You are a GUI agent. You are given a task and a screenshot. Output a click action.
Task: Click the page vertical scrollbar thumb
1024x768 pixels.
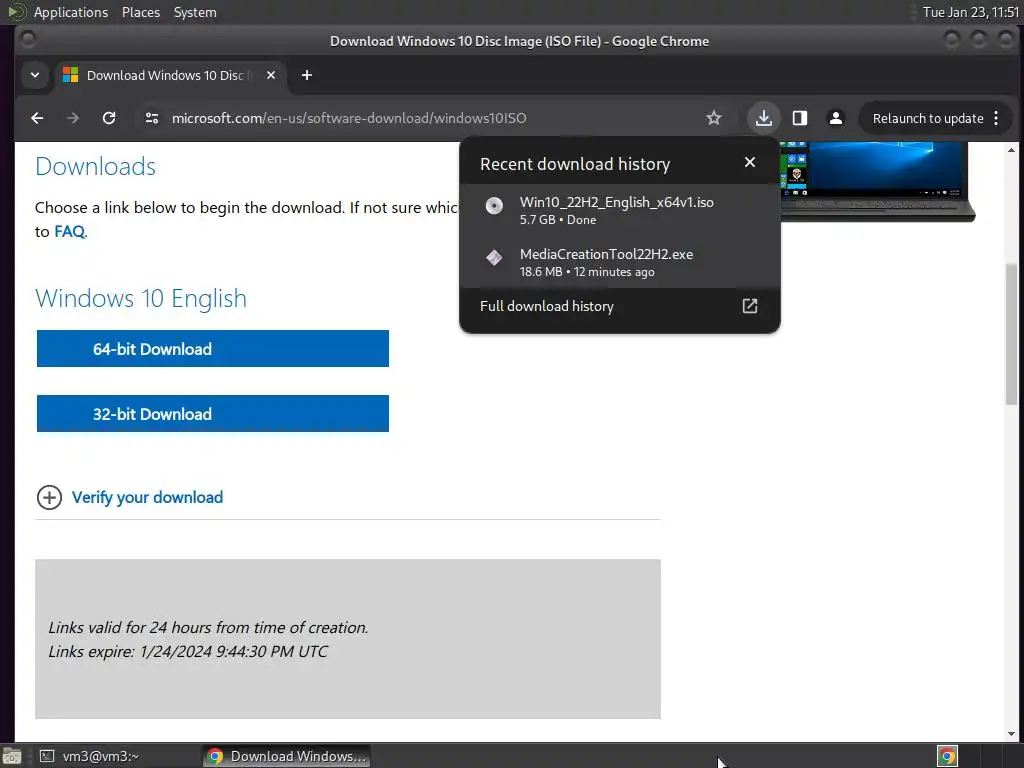pos(1011,334)
